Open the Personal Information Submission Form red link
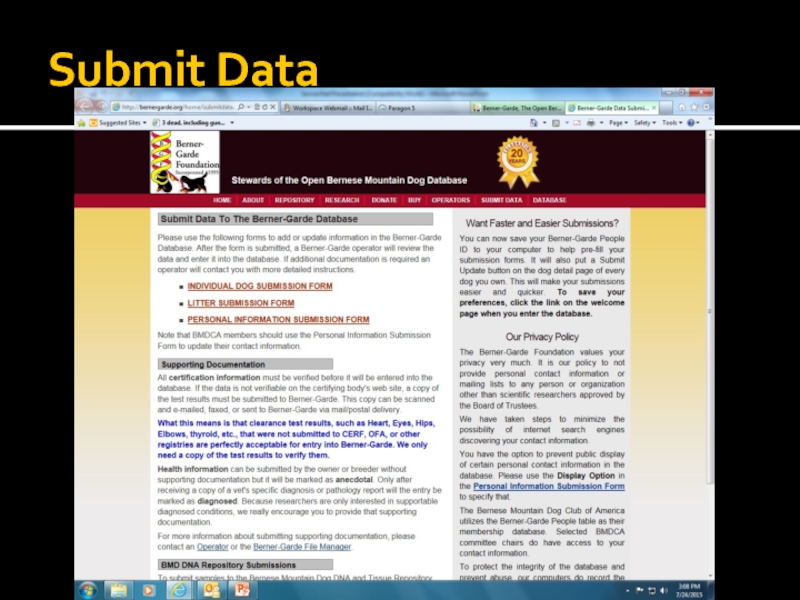This screenshot has height=600, width=800. (x=278, y=319)
